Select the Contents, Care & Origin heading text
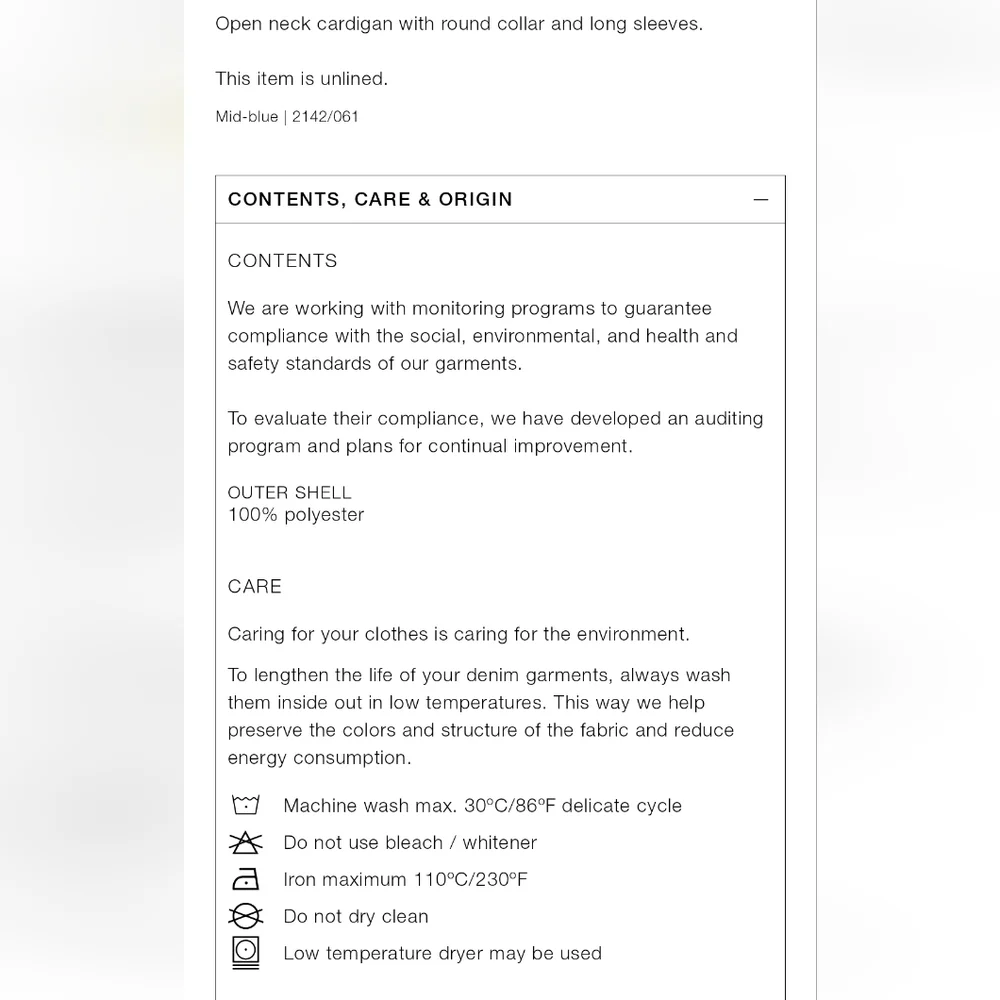Image resolution: width=1000 pixels, height=1000 pixels. (x=370, y=200)
